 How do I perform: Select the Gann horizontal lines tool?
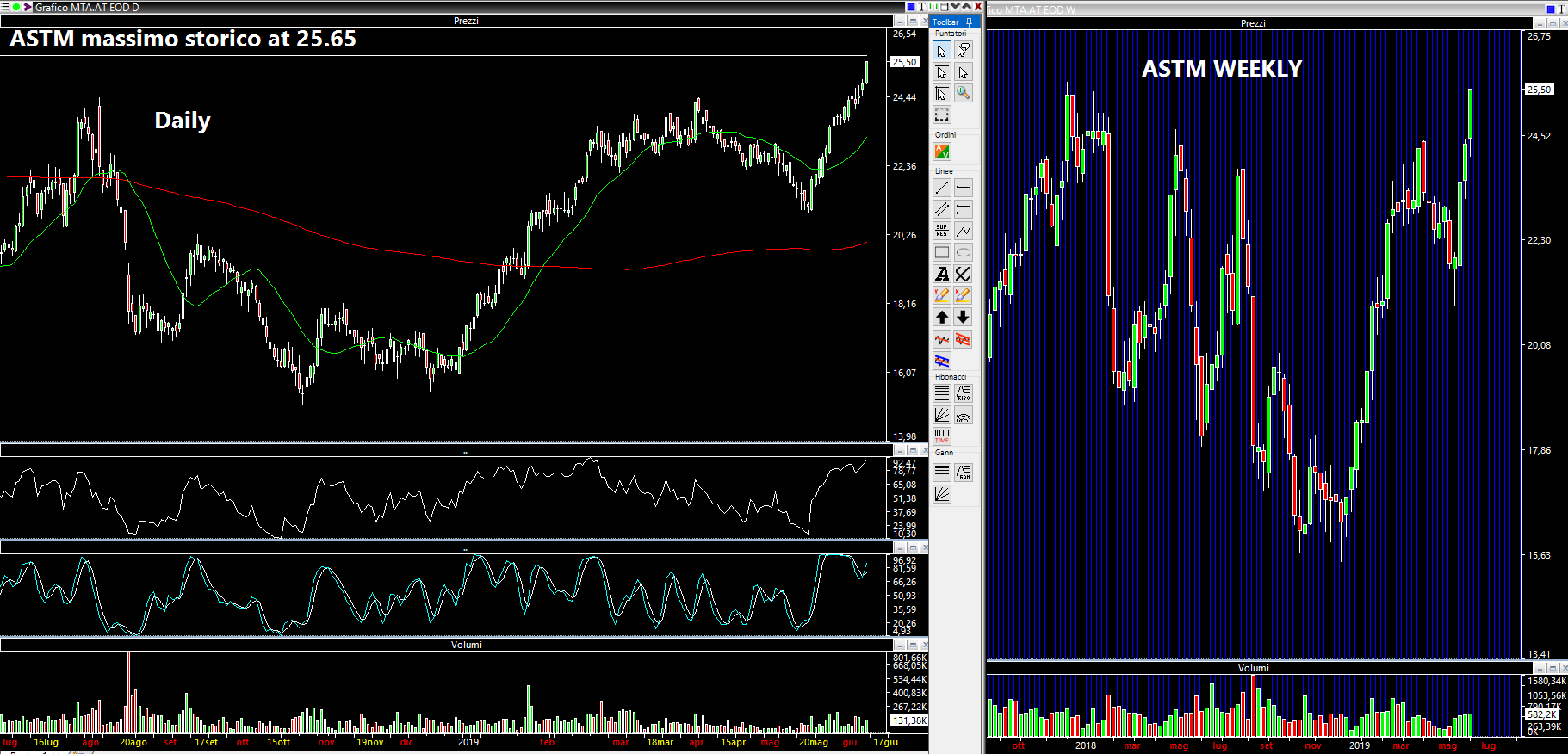pos(942,472)
